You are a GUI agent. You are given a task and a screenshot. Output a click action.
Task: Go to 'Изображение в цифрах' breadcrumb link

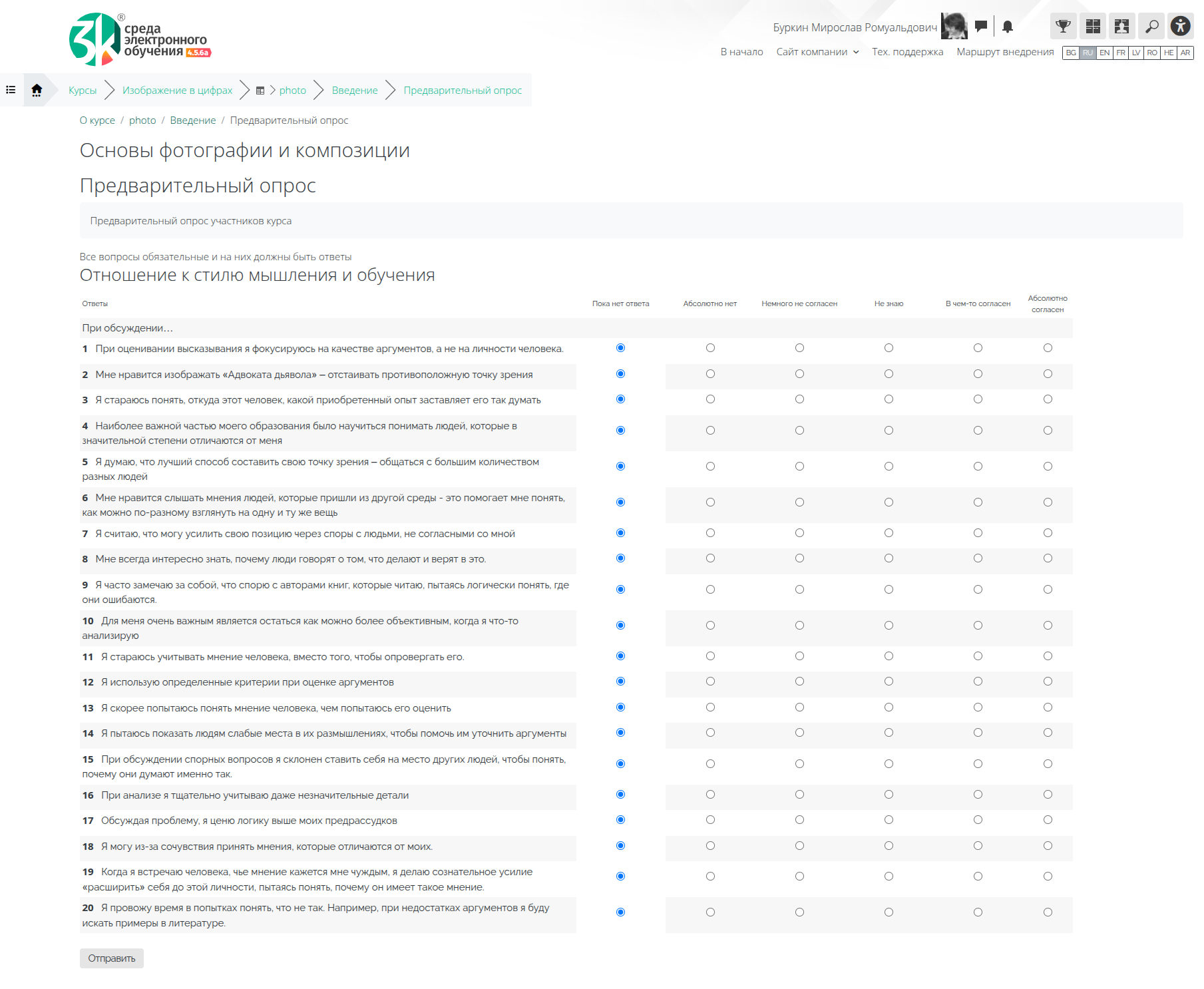(x=177, y=91)
